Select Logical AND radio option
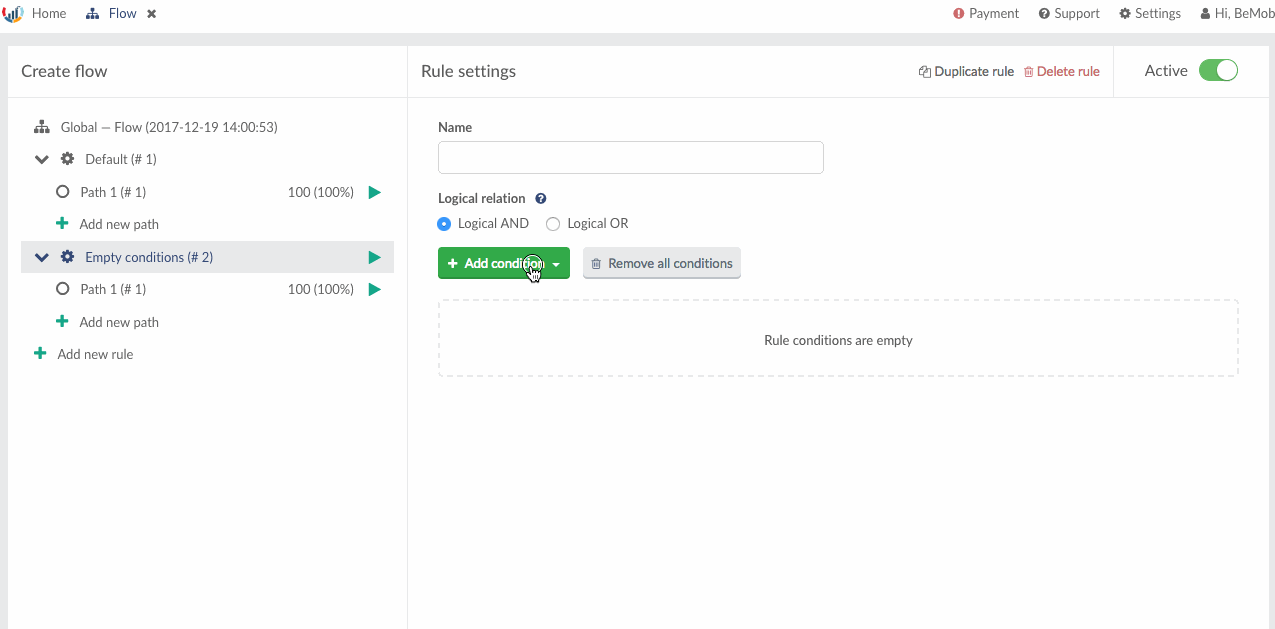This screenshot has width=1275, height=629. click(x=444, y=224)
